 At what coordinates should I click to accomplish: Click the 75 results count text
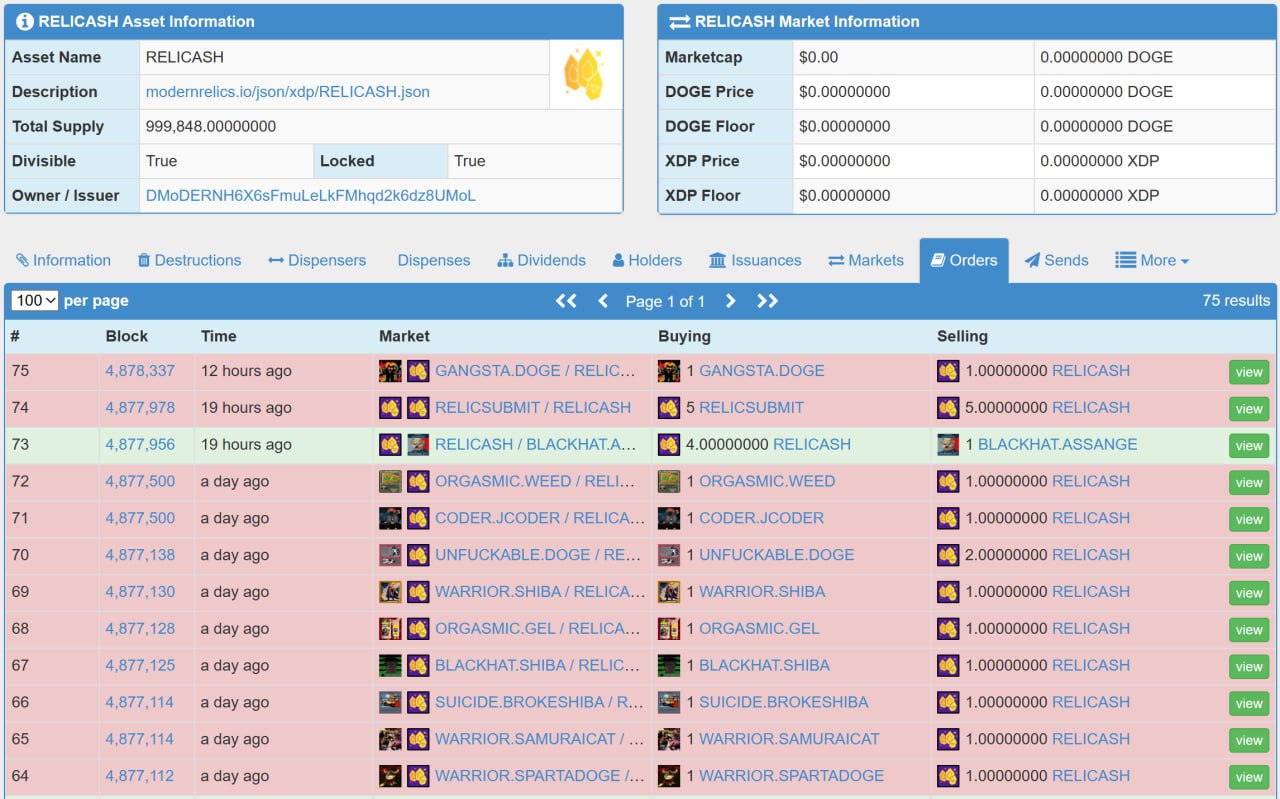click(x=1236, y=301)
